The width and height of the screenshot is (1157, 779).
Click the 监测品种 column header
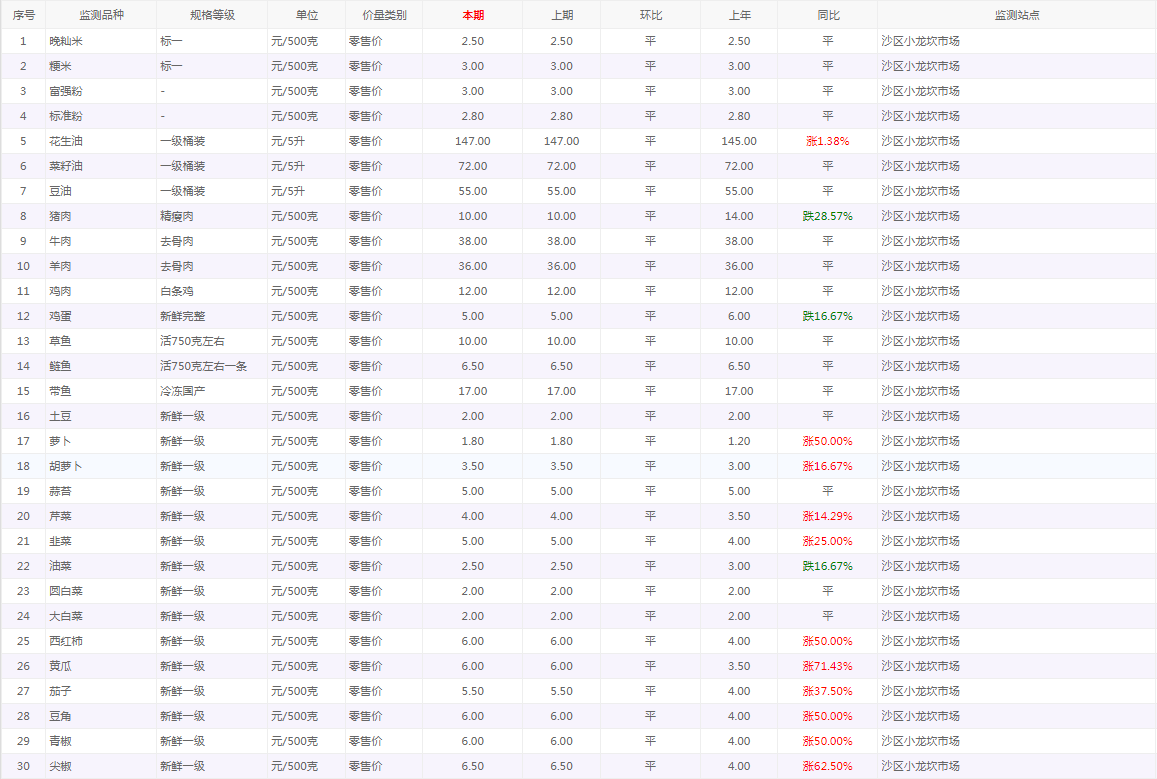100,15
